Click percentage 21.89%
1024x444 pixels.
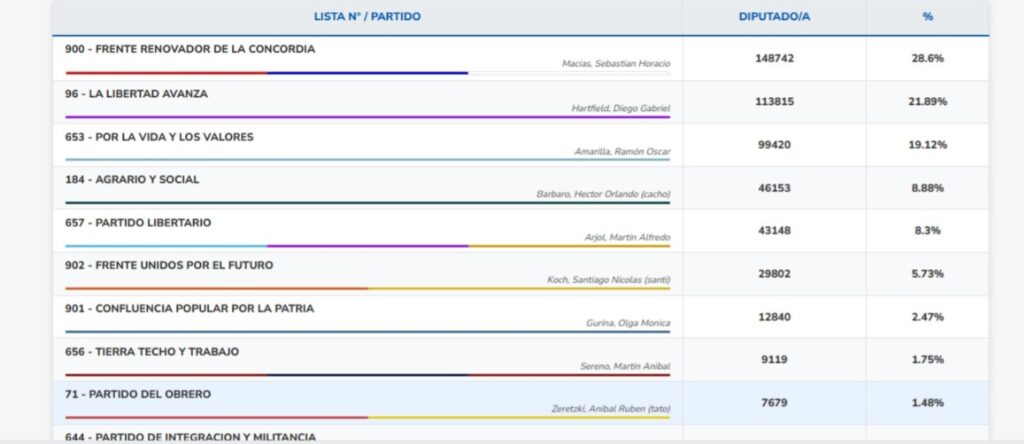pyautogui.click(x=927, y=101)
